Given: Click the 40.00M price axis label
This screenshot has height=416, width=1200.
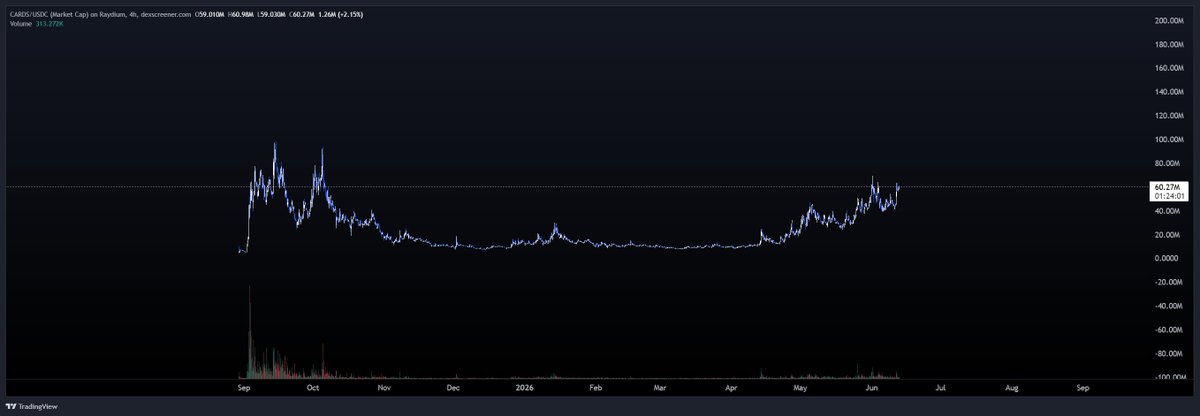Looking at the screenshot, I should 1169,211.
